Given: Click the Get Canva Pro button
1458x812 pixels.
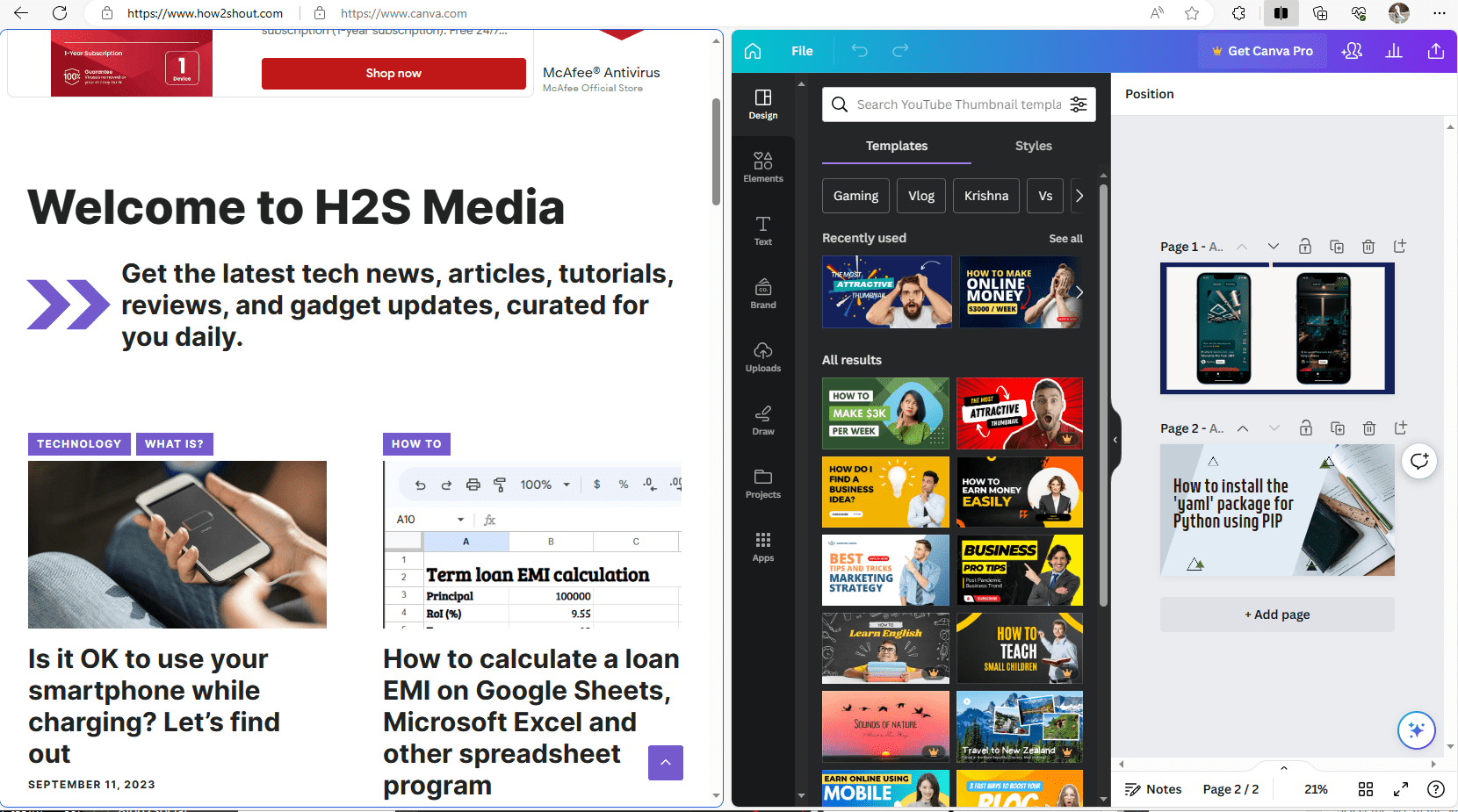Looking at the screenshot, I should tap(1262, 51).
